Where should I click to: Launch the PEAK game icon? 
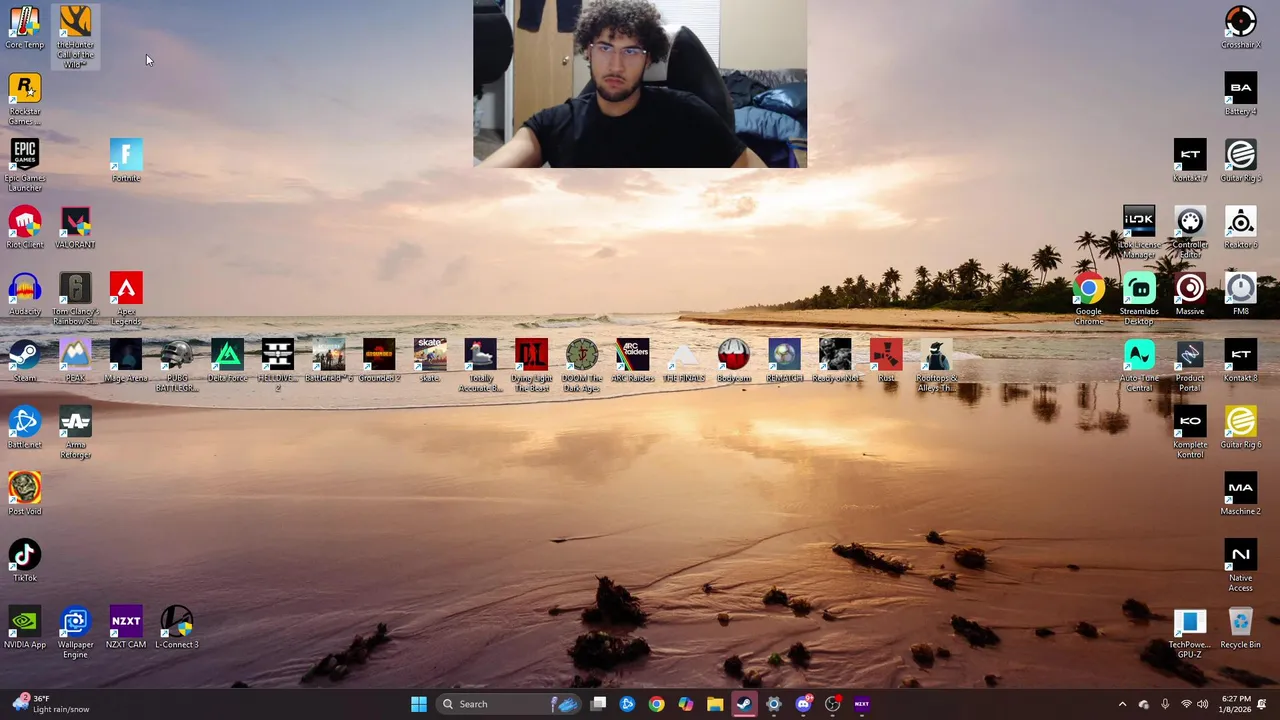(75, 361)
